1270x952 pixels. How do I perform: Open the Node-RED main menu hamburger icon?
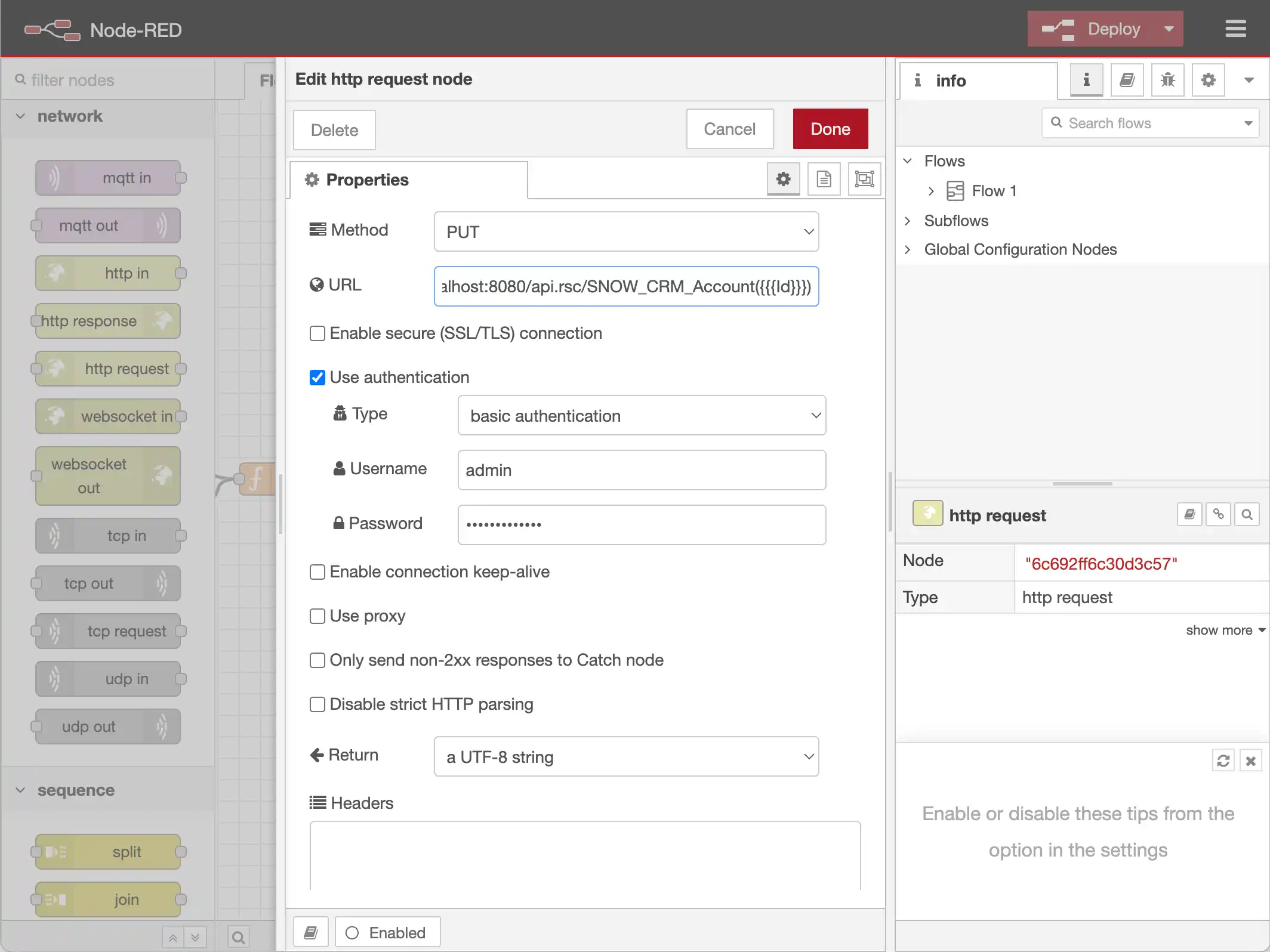1235,28
